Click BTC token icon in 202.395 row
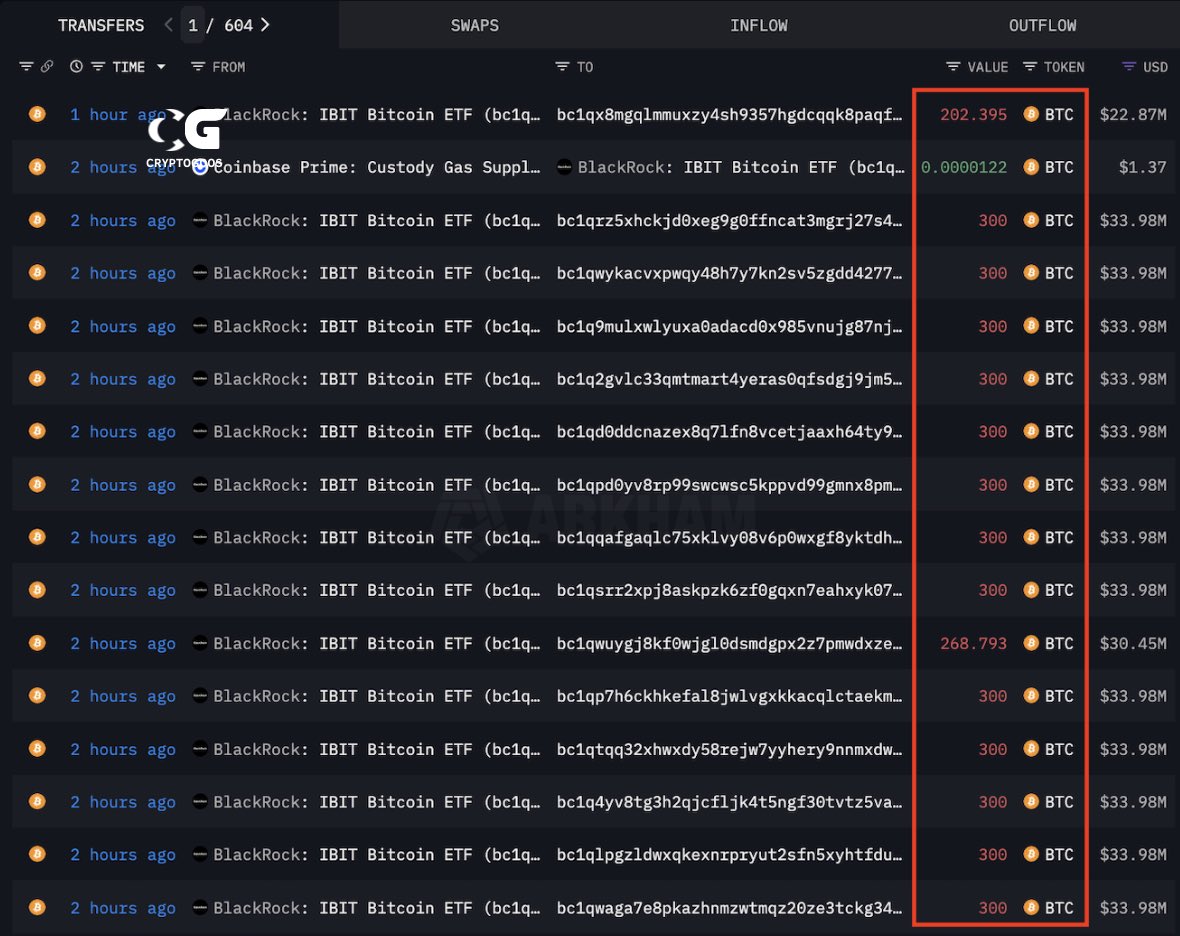Screen dimensions: 1180x936 (1031, 114)
